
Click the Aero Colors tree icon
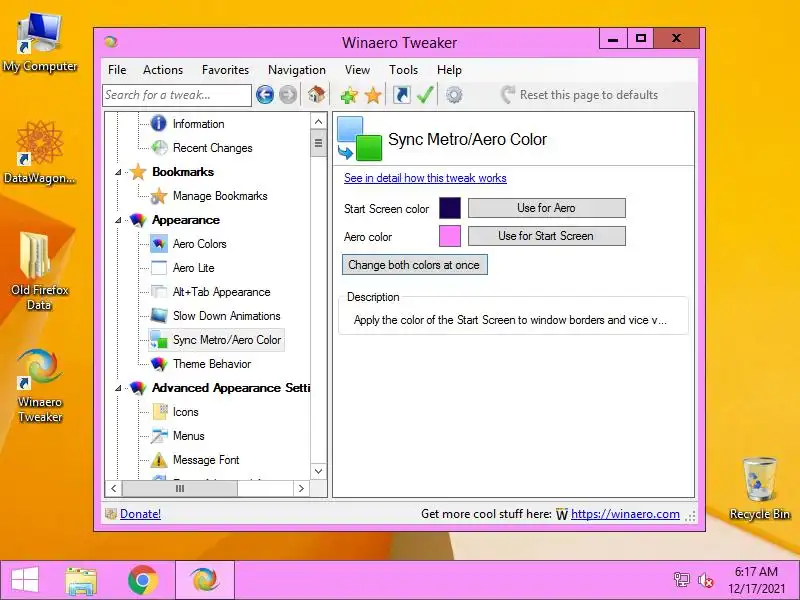tap(159, 244)
